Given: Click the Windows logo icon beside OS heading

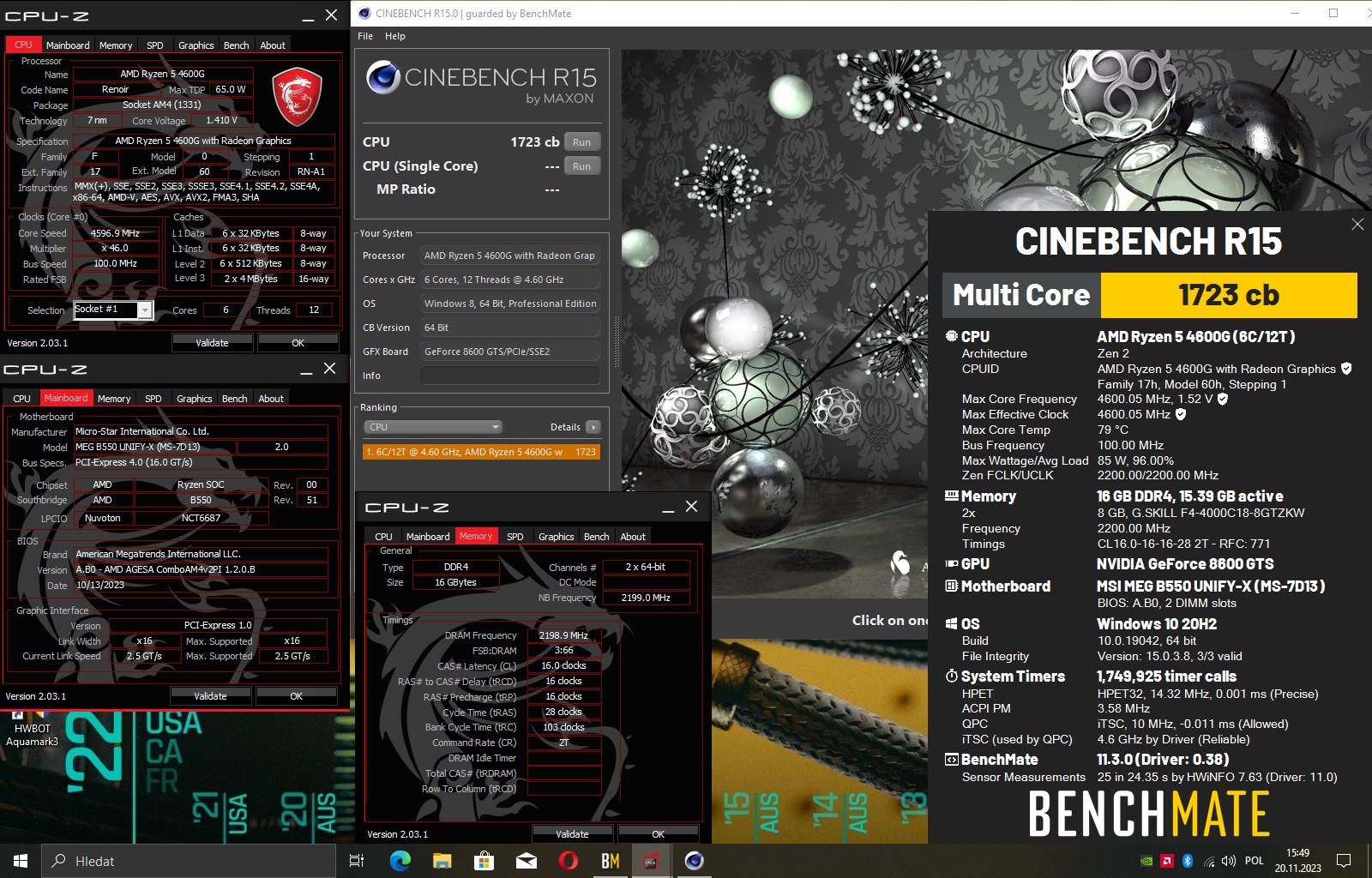Looking at the screenshot, I should pos(951,623).
